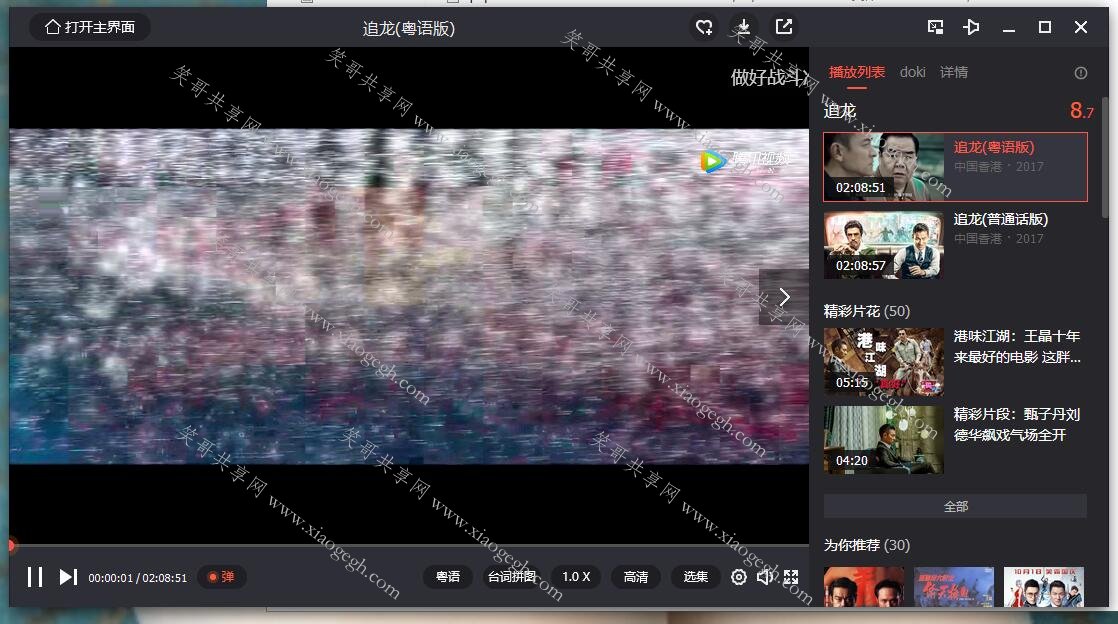
Task: Skip to the next video
Action: 68,577
